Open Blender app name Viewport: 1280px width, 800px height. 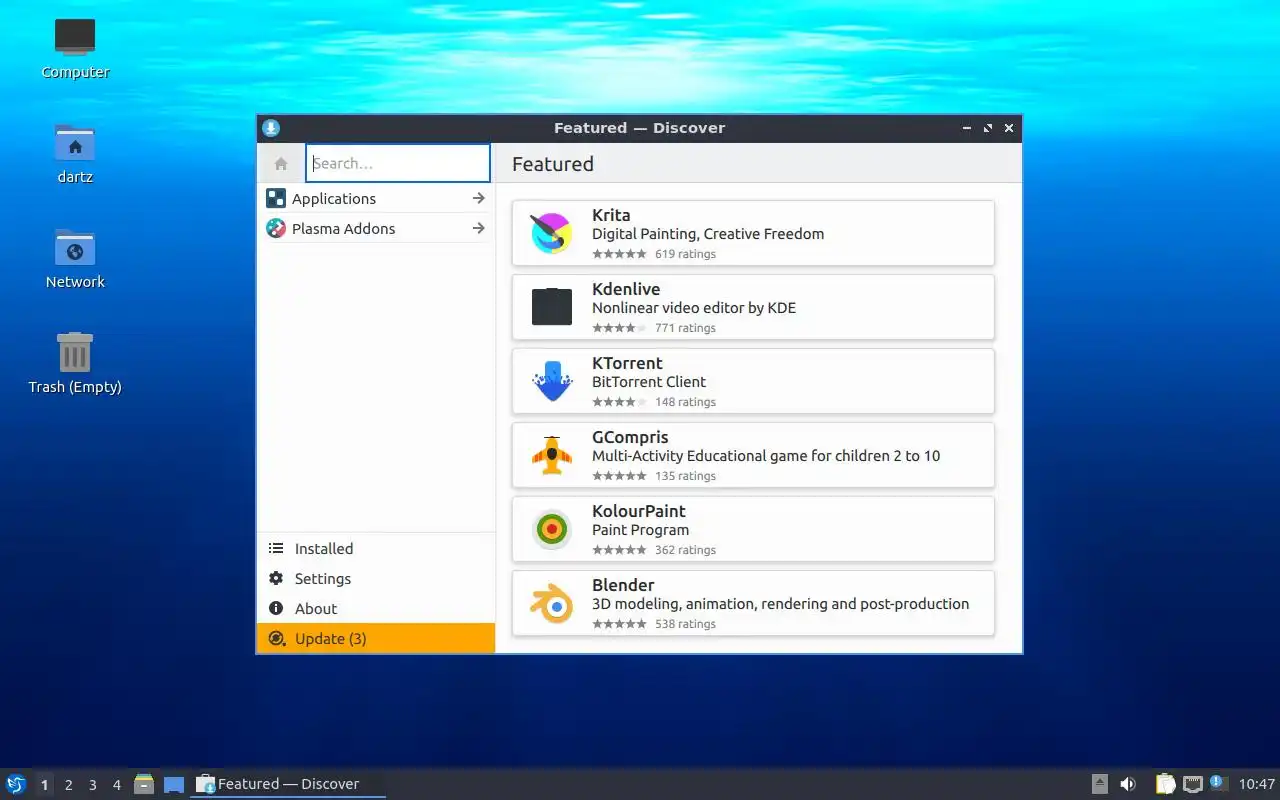pyautogui.click(x=623, y=585)
